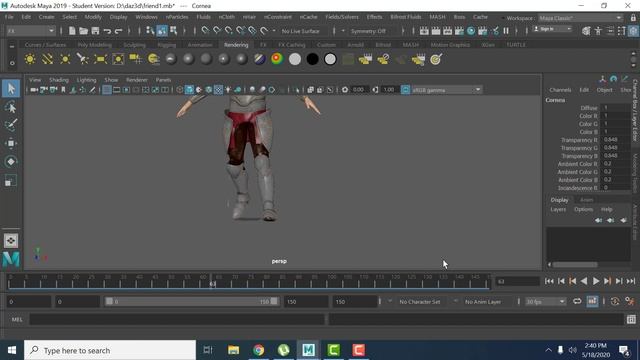Viewport: 640px width, 360px height.
Task: Activate the Scale tool
Action: 11,180
